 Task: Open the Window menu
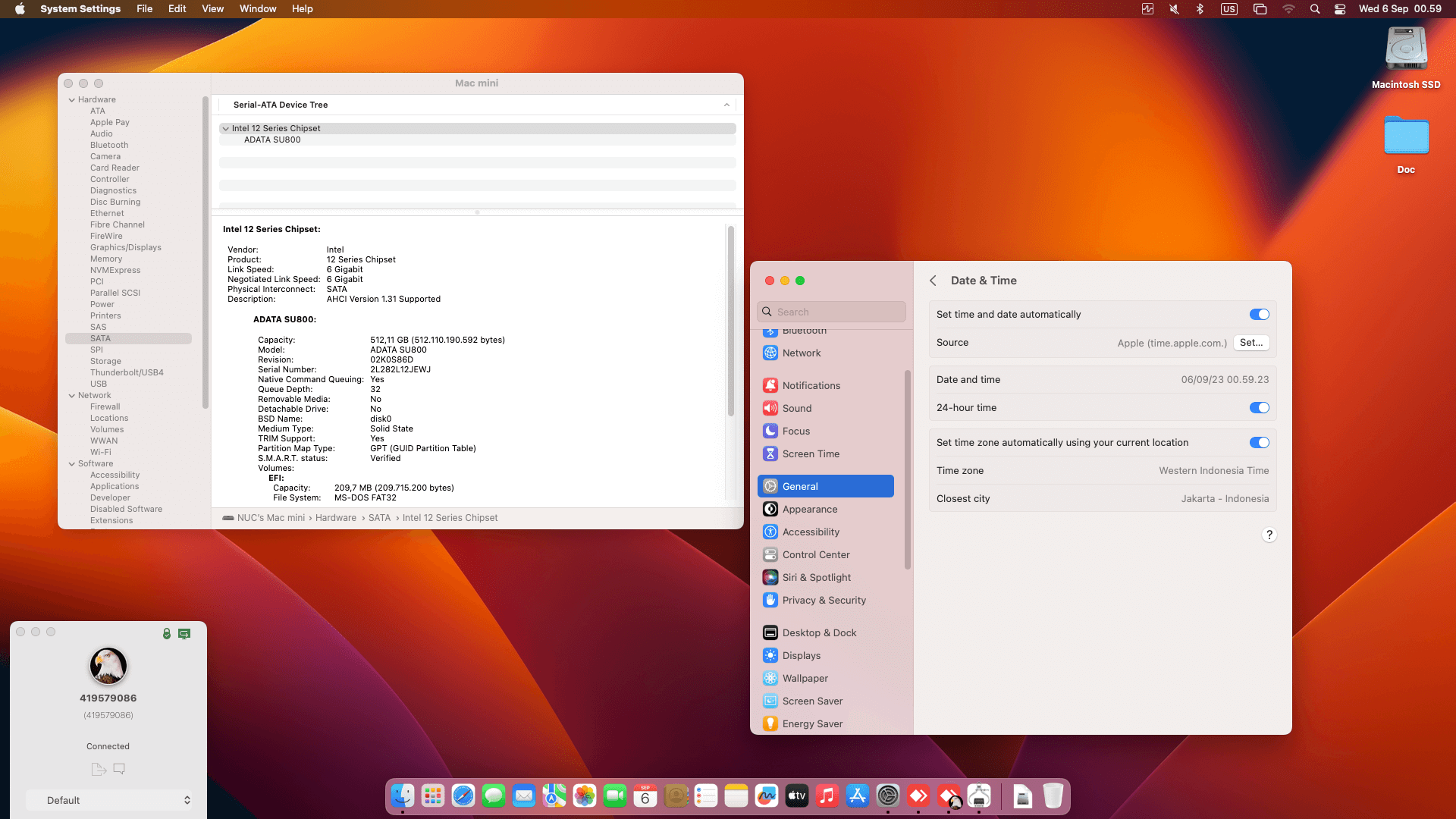tap(257, 9)
